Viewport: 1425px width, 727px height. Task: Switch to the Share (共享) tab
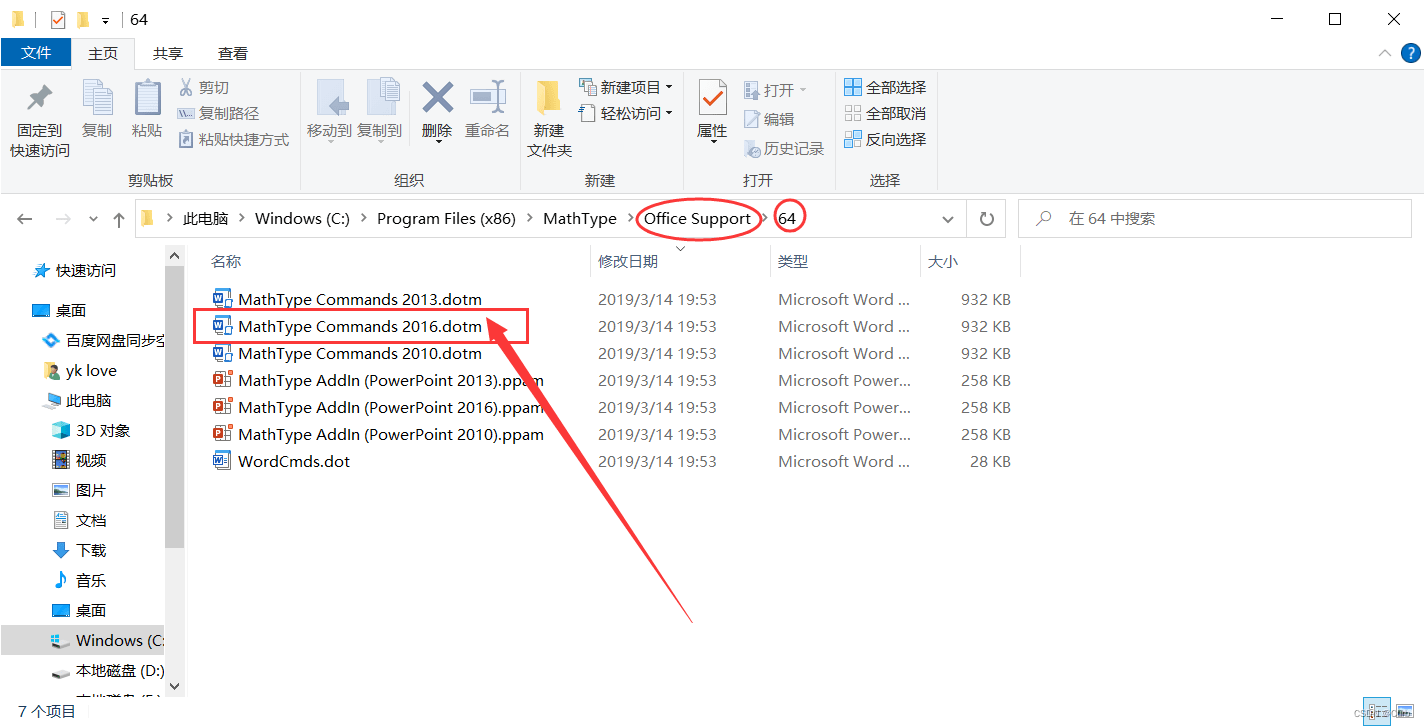(x=168, y=53)
